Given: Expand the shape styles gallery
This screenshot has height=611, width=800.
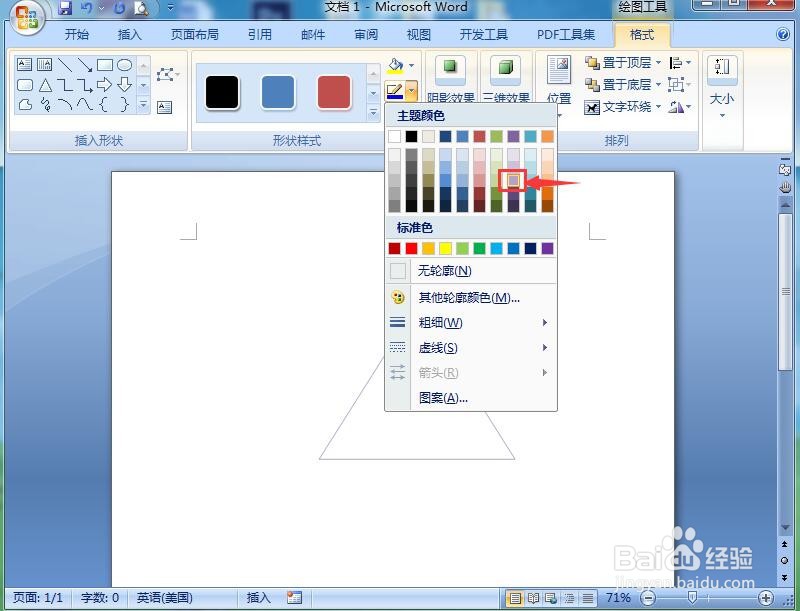Looking at the screenshot, I should coord(373,113).
